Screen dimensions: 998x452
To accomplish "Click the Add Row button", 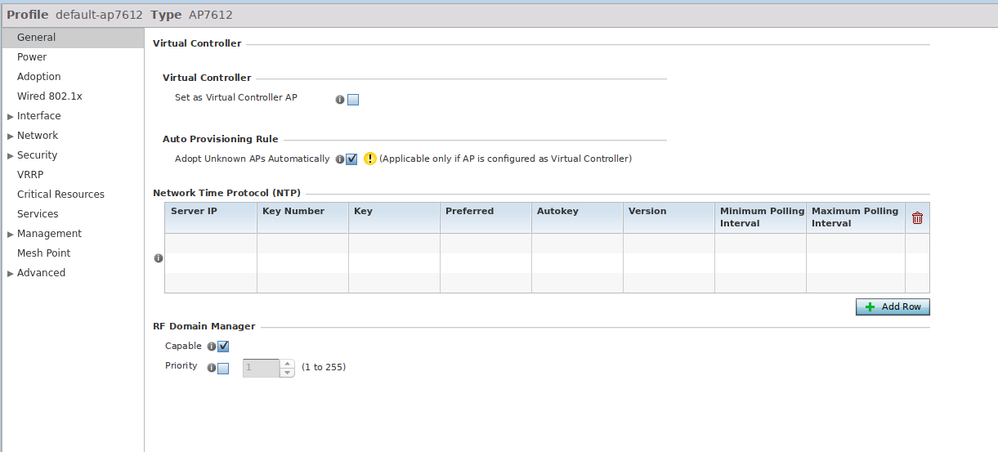I will (892, 307).
